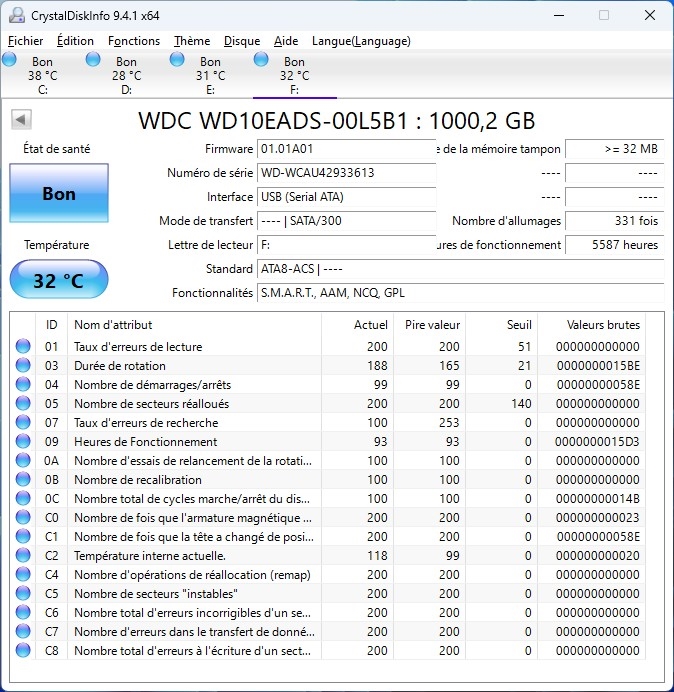Click the status orb for drive E:
This screenshot has width=674, height=692.
(x=177, y=60)
